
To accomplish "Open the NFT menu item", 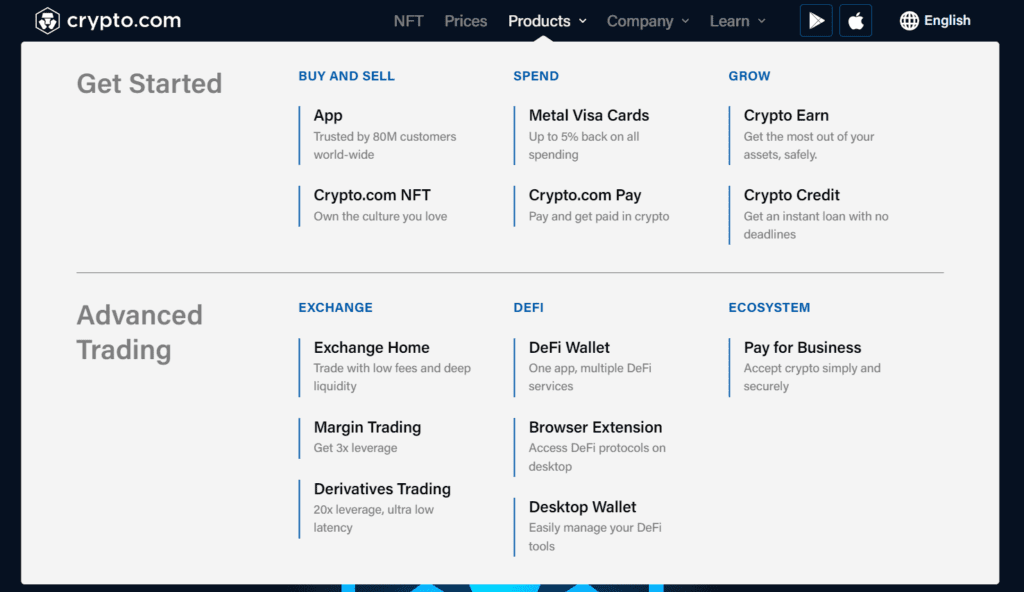I will [x=408, y=21].
